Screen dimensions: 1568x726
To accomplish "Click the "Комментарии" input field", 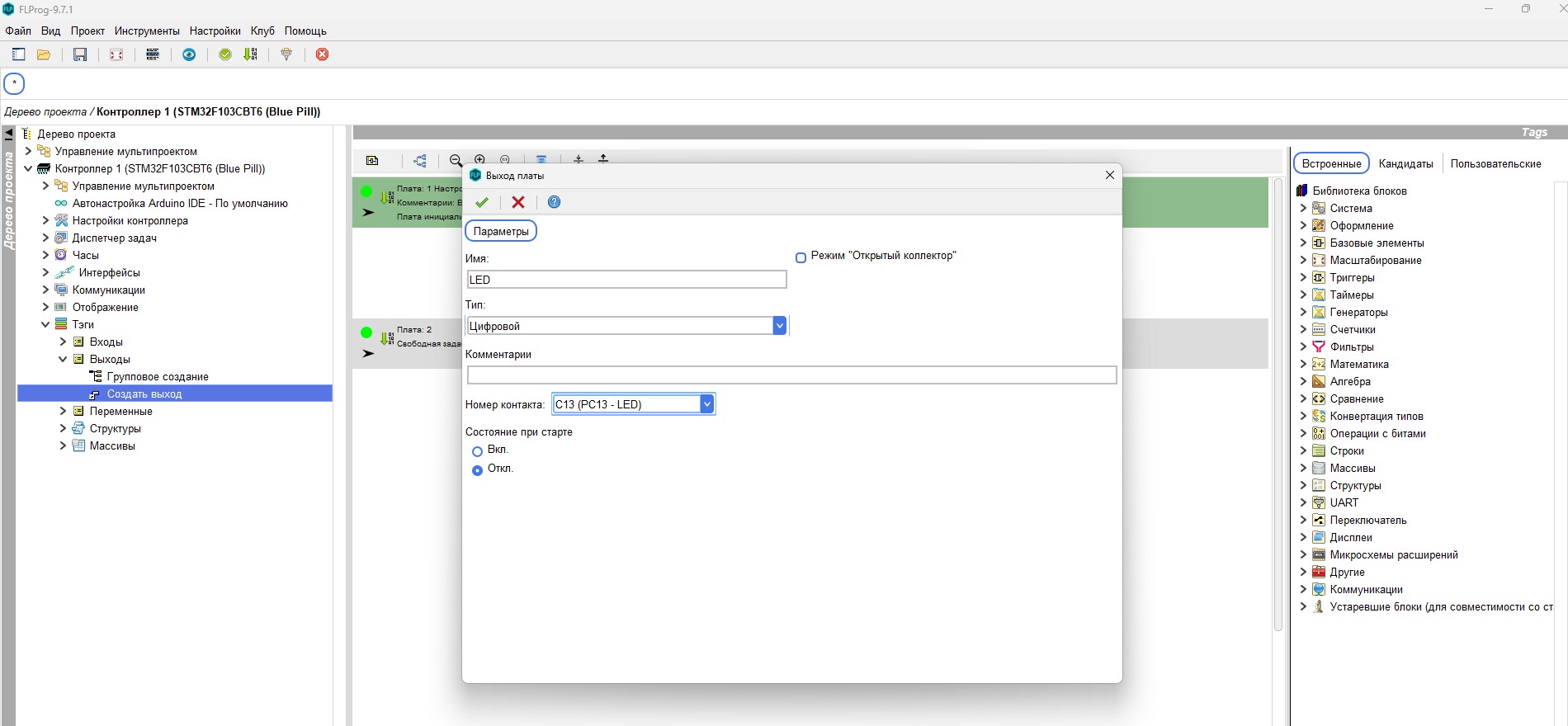I will point(791,375).
